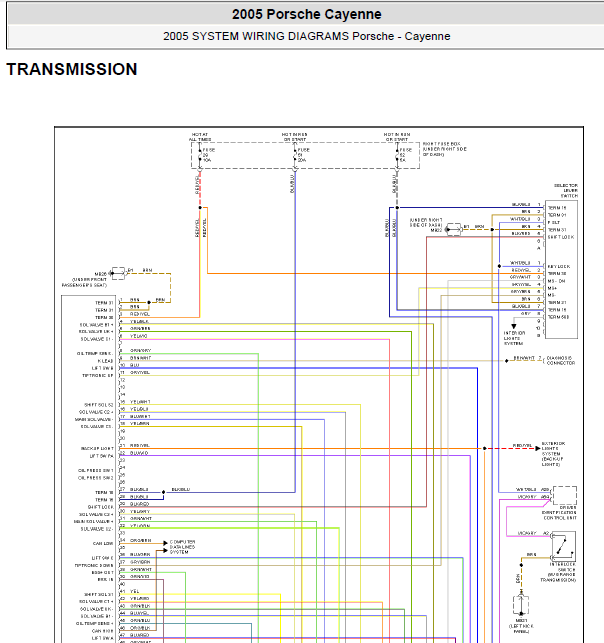Click the "OIL TEMP SENS +" label at pin 45
This screenshot has height=643, width=604.
pos(95,624)
